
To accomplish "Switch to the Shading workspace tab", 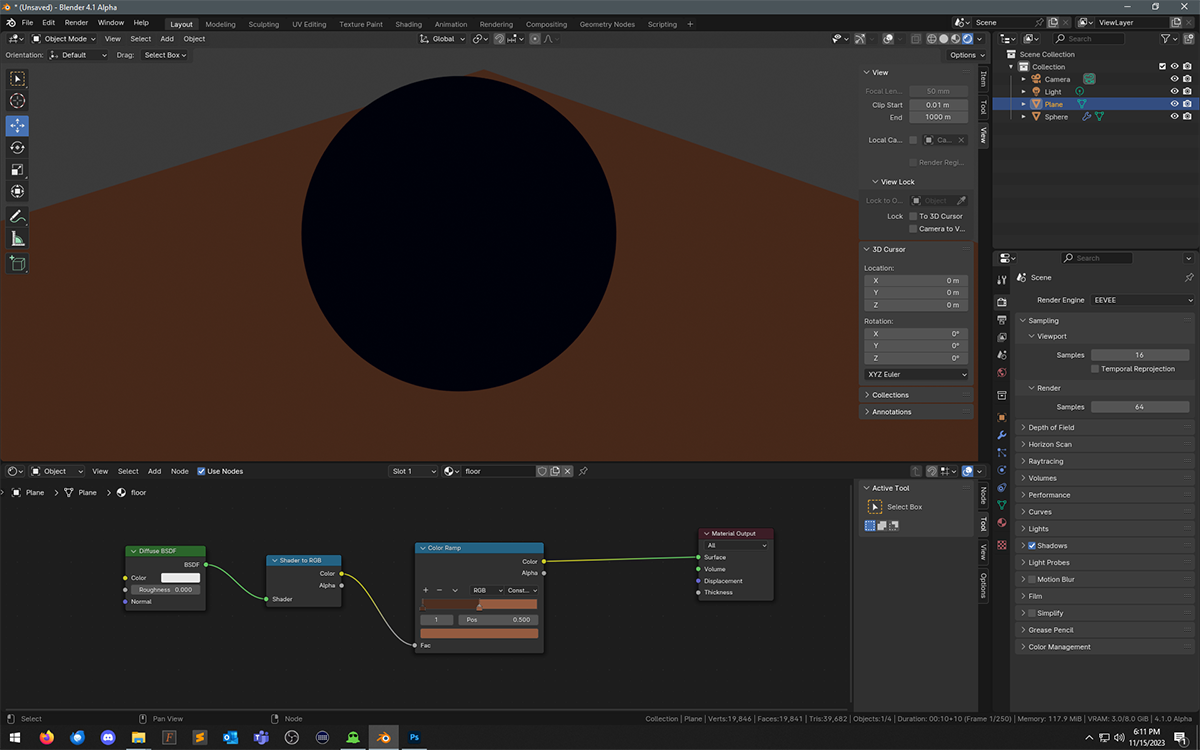I will (408, 24).
